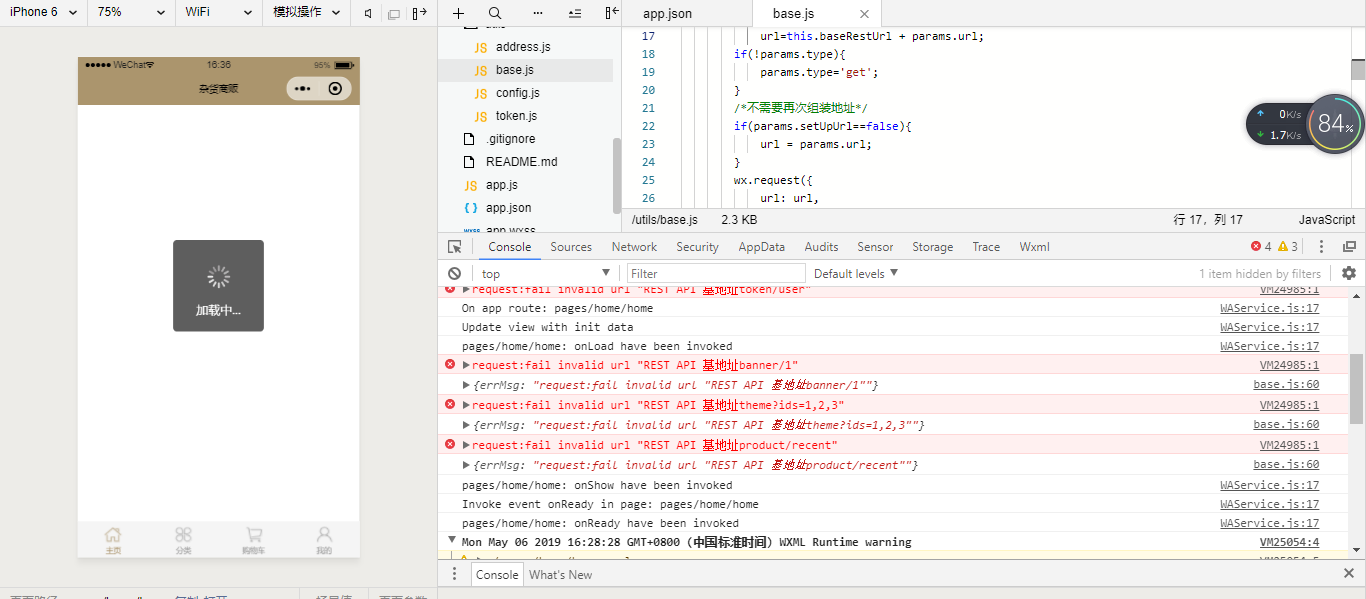This screenshot has width=1366, height=599.
Task: Open base.js:60 link for banner/1 errMsg
Action: 1287,385
